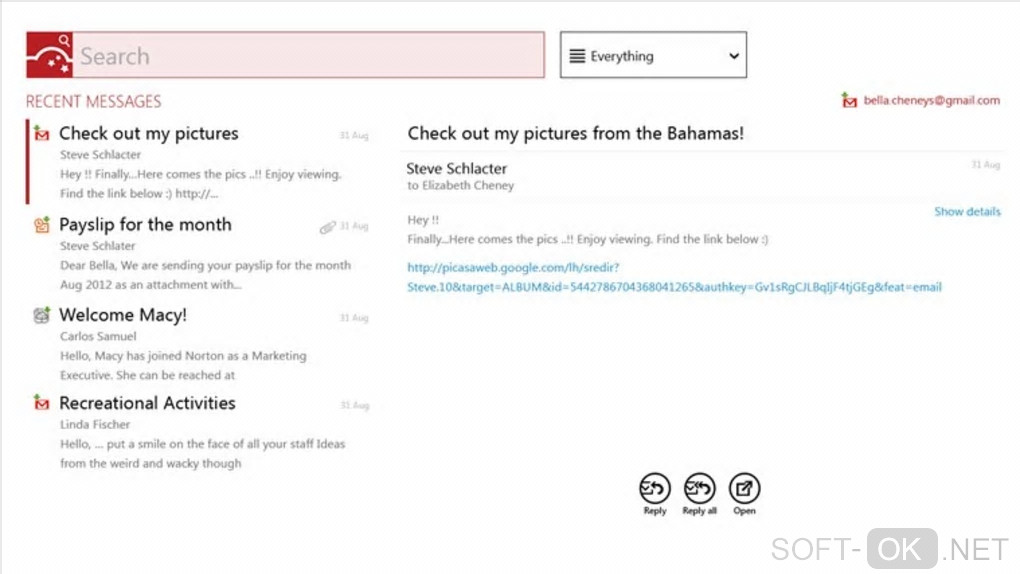
Task: Click in the Search input field
Action: click(310, 56)
